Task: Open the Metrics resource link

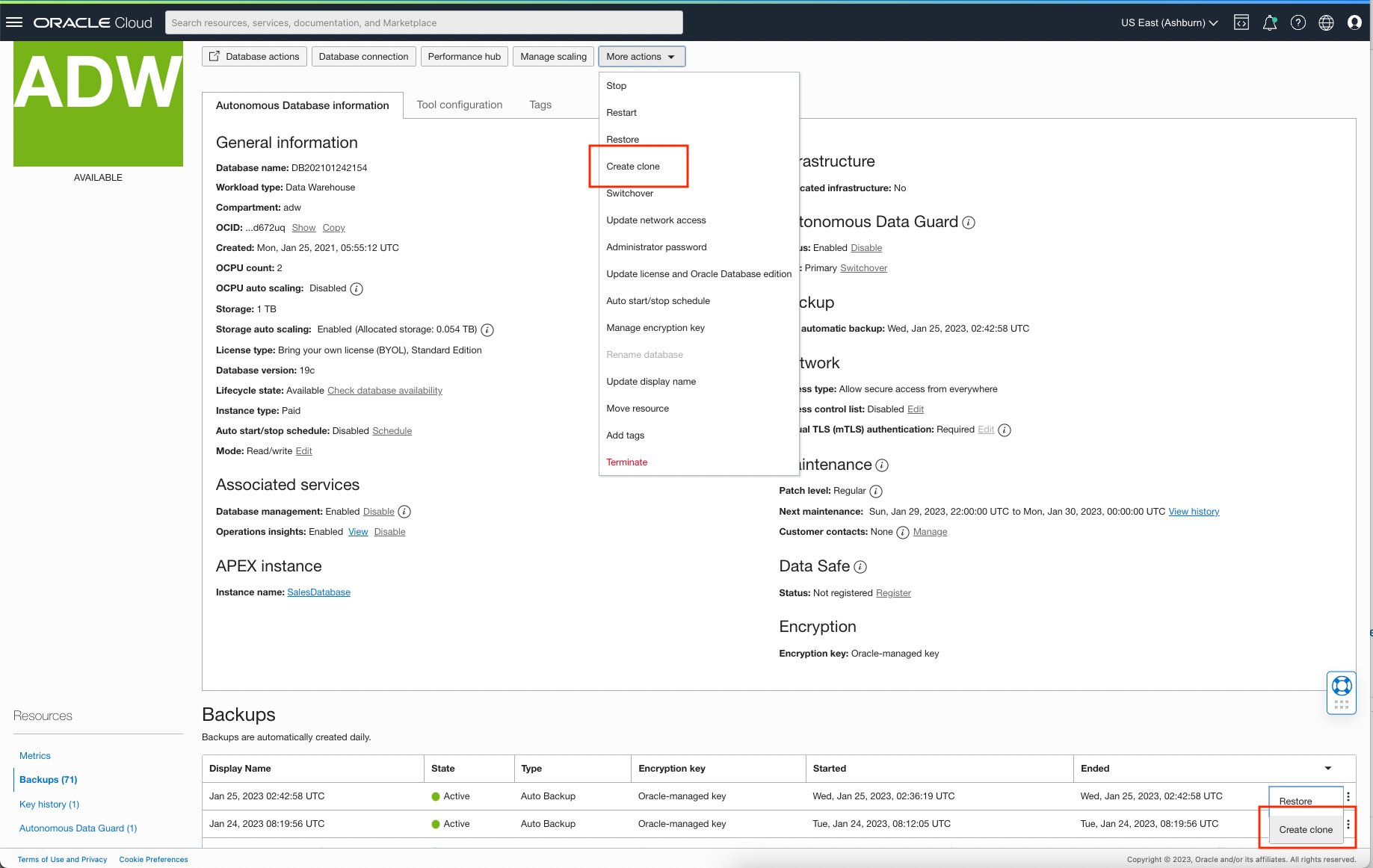Action: (35, 756)
